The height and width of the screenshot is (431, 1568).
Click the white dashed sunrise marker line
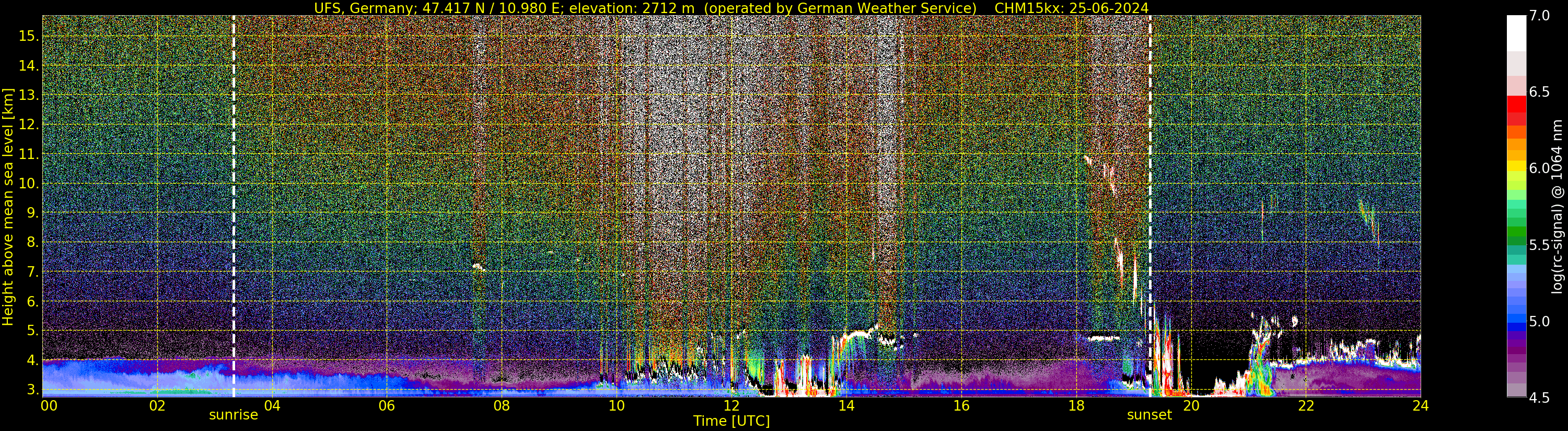coord(234,206)
